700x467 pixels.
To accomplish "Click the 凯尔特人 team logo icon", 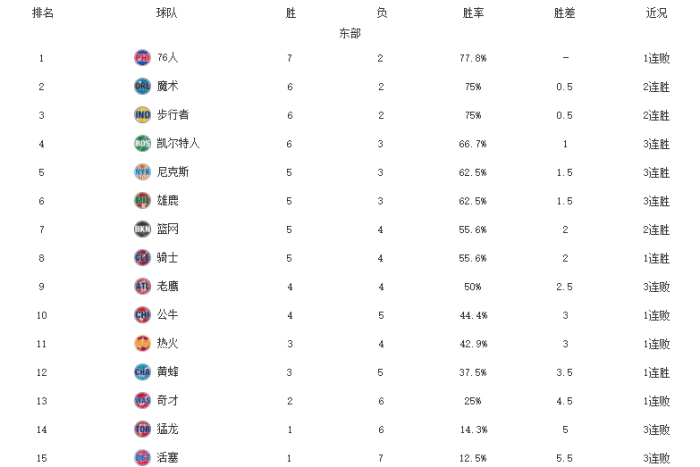I will click(x=142, y=143).
